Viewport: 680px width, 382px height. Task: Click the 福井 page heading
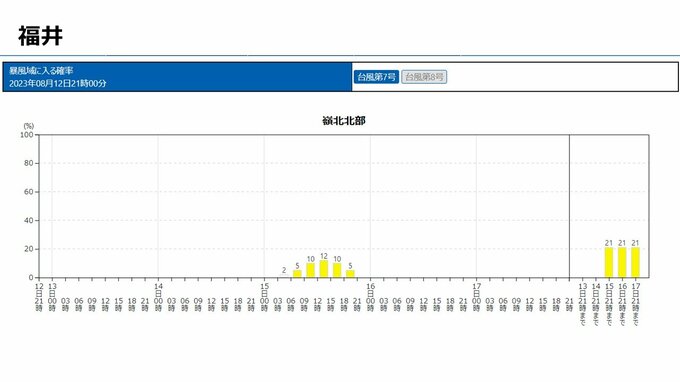(x=40, y=36)
